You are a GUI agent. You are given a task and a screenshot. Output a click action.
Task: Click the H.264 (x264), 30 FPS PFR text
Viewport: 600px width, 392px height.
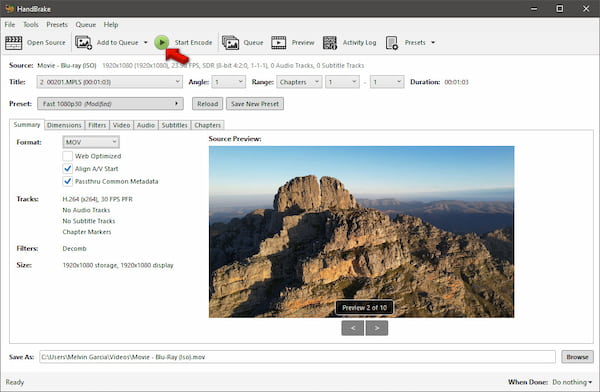click(x=98, y=199)
